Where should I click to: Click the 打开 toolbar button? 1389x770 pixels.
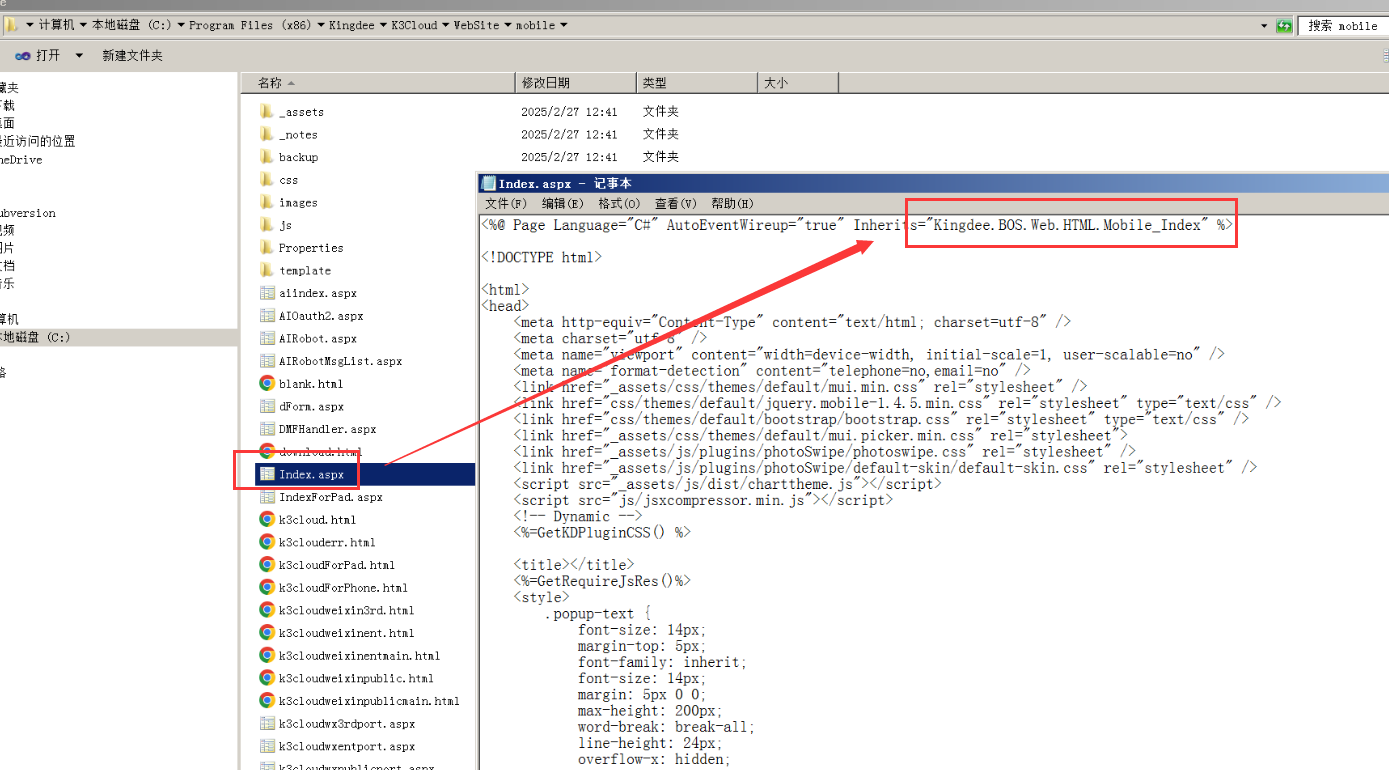tap(39, 56)
